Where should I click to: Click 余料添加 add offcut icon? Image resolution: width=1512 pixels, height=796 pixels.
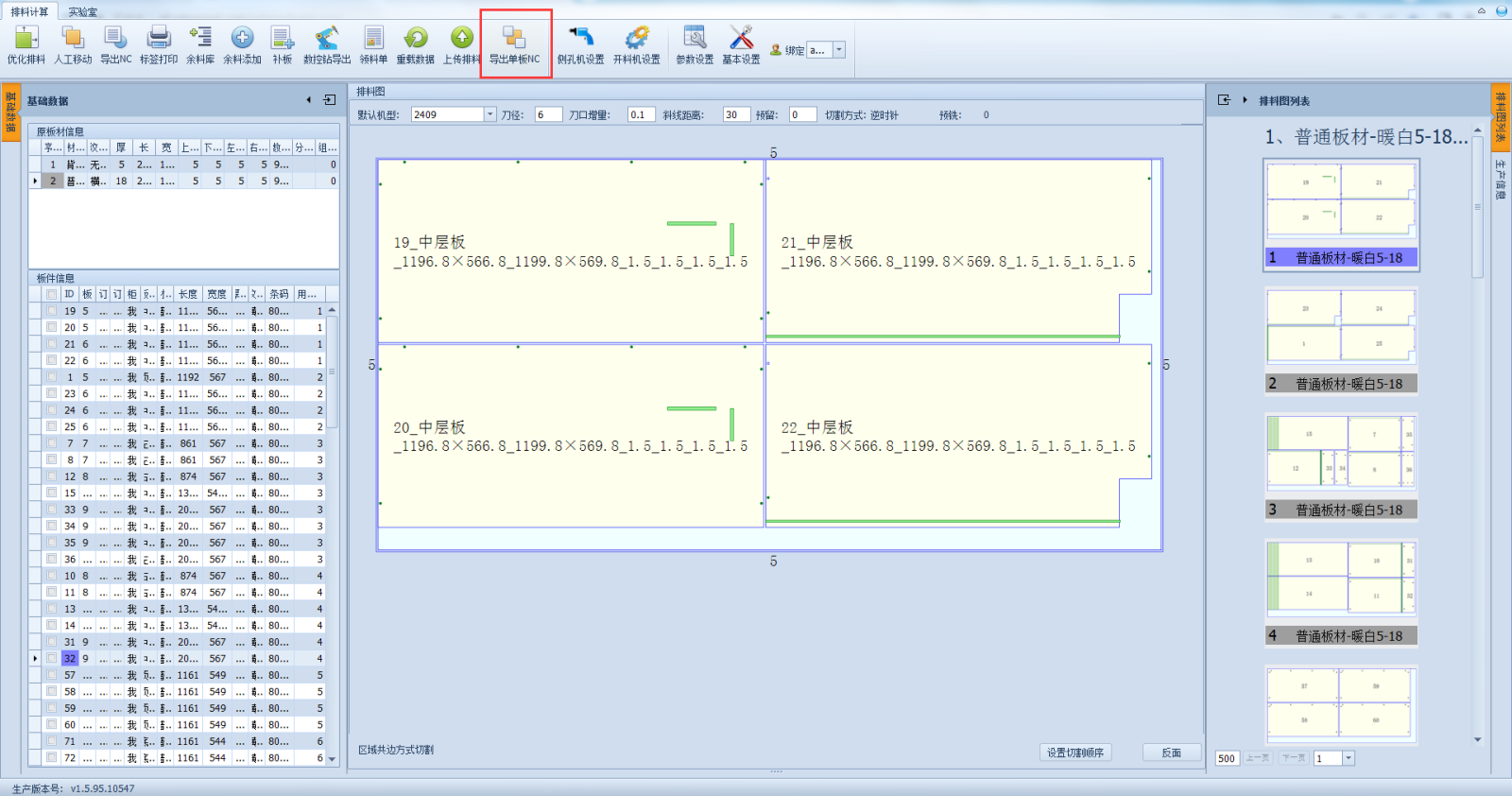pyautogui.click(x=242, y=44)
